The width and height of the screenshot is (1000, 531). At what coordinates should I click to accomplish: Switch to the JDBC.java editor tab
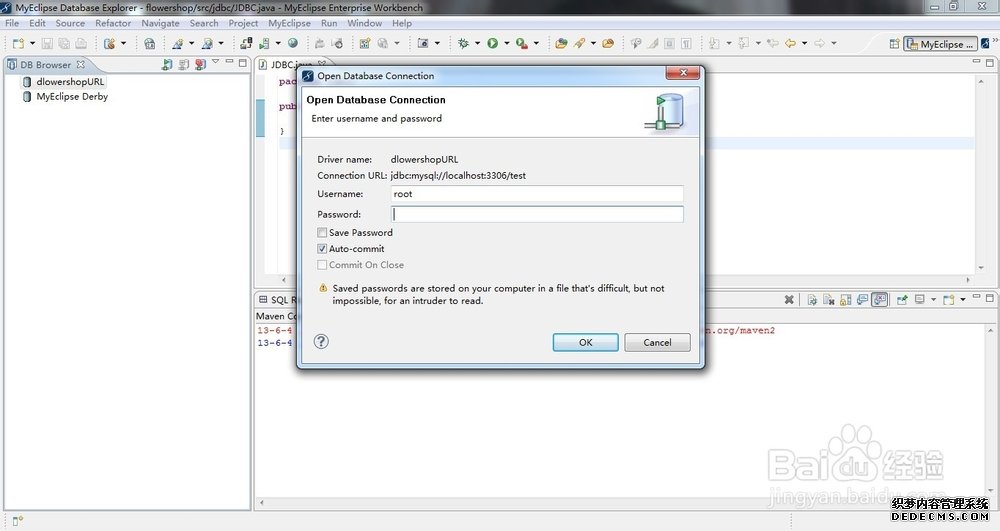[291, 65]
